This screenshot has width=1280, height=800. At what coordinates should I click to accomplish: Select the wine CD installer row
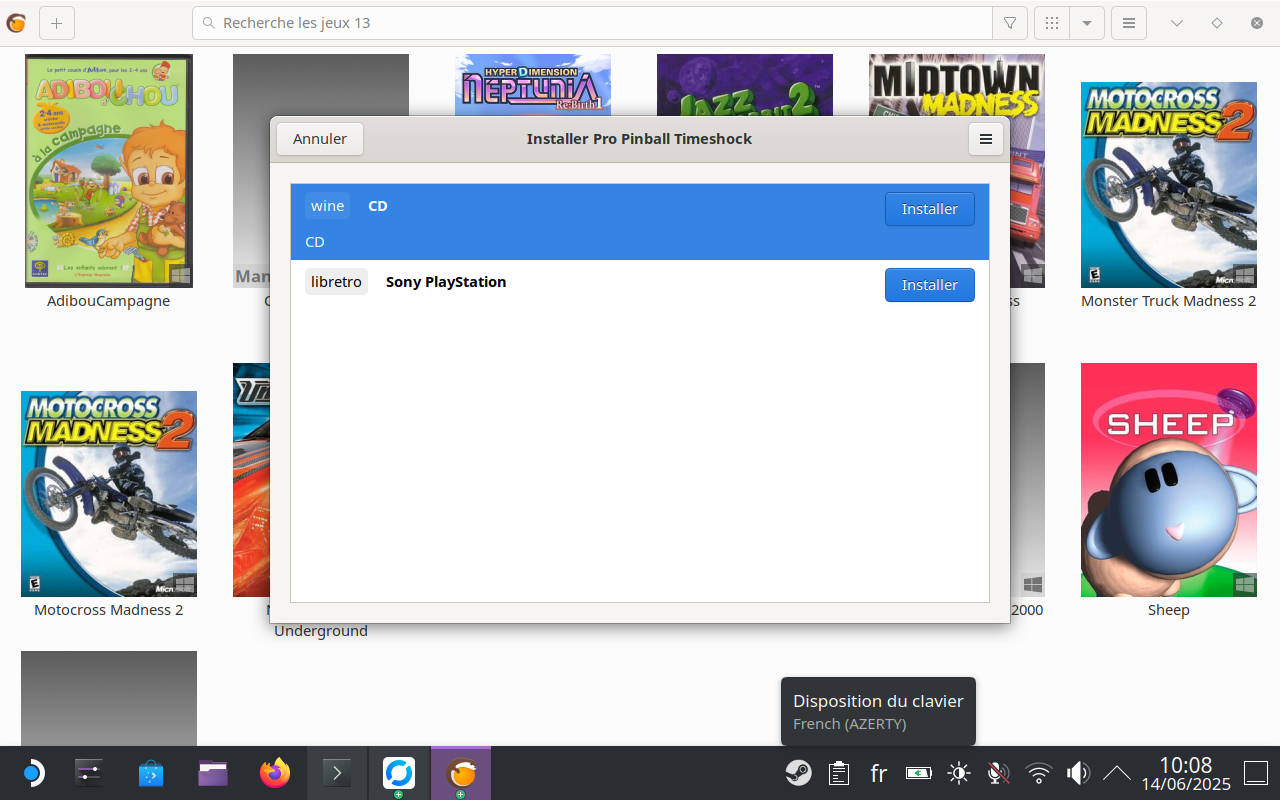(x=640, y=222)
